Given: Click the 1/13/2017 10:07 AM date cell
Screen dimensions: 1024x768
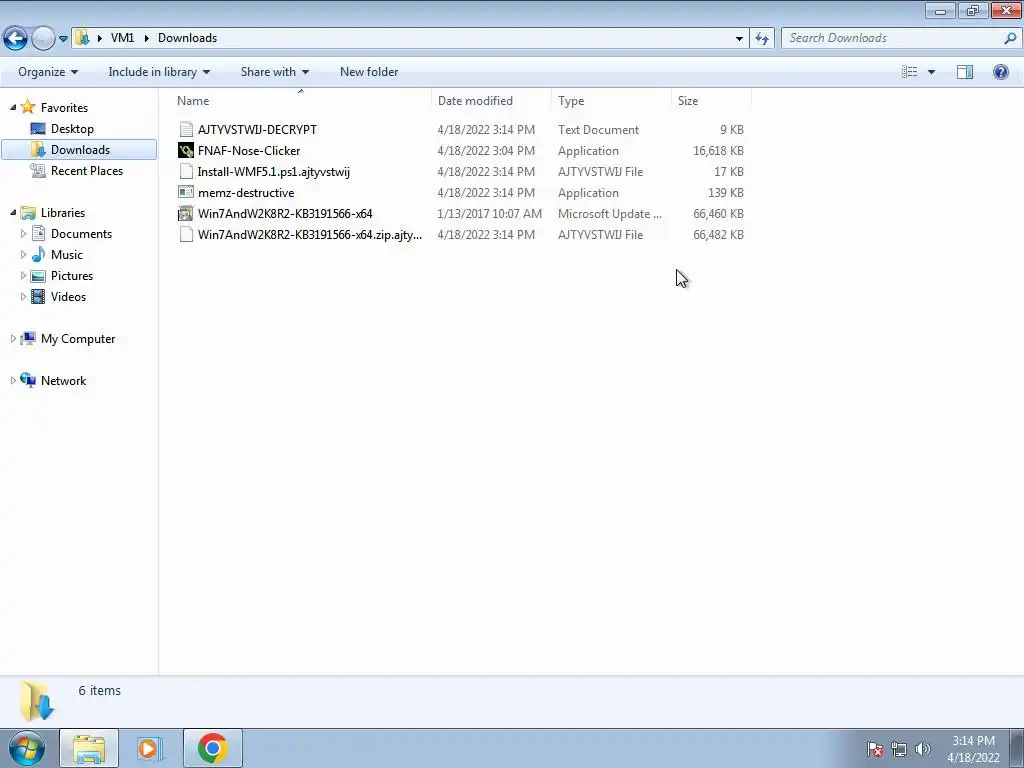Looking at the screenshot, I should tap(490, 214).
